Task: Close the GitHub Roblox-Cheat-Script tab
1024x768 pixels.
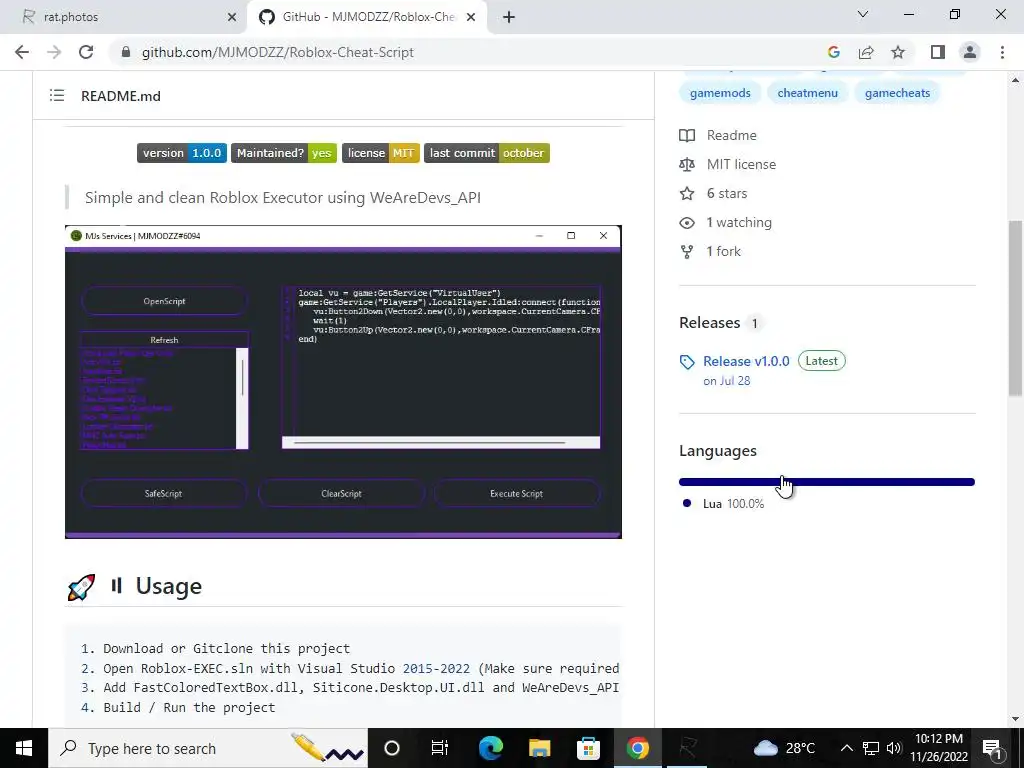Action: tap(471, 17)
